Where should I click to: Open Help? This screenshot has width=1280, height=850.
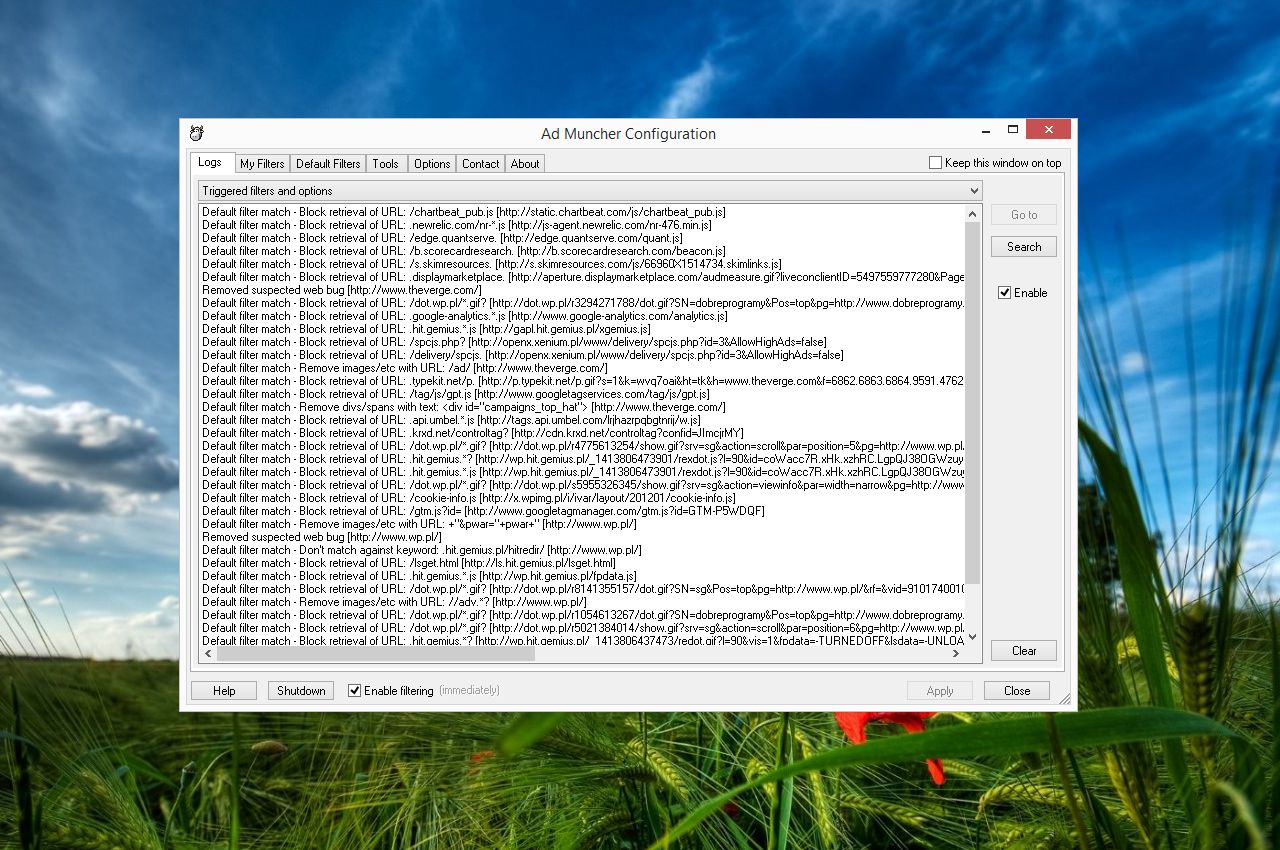224,691
